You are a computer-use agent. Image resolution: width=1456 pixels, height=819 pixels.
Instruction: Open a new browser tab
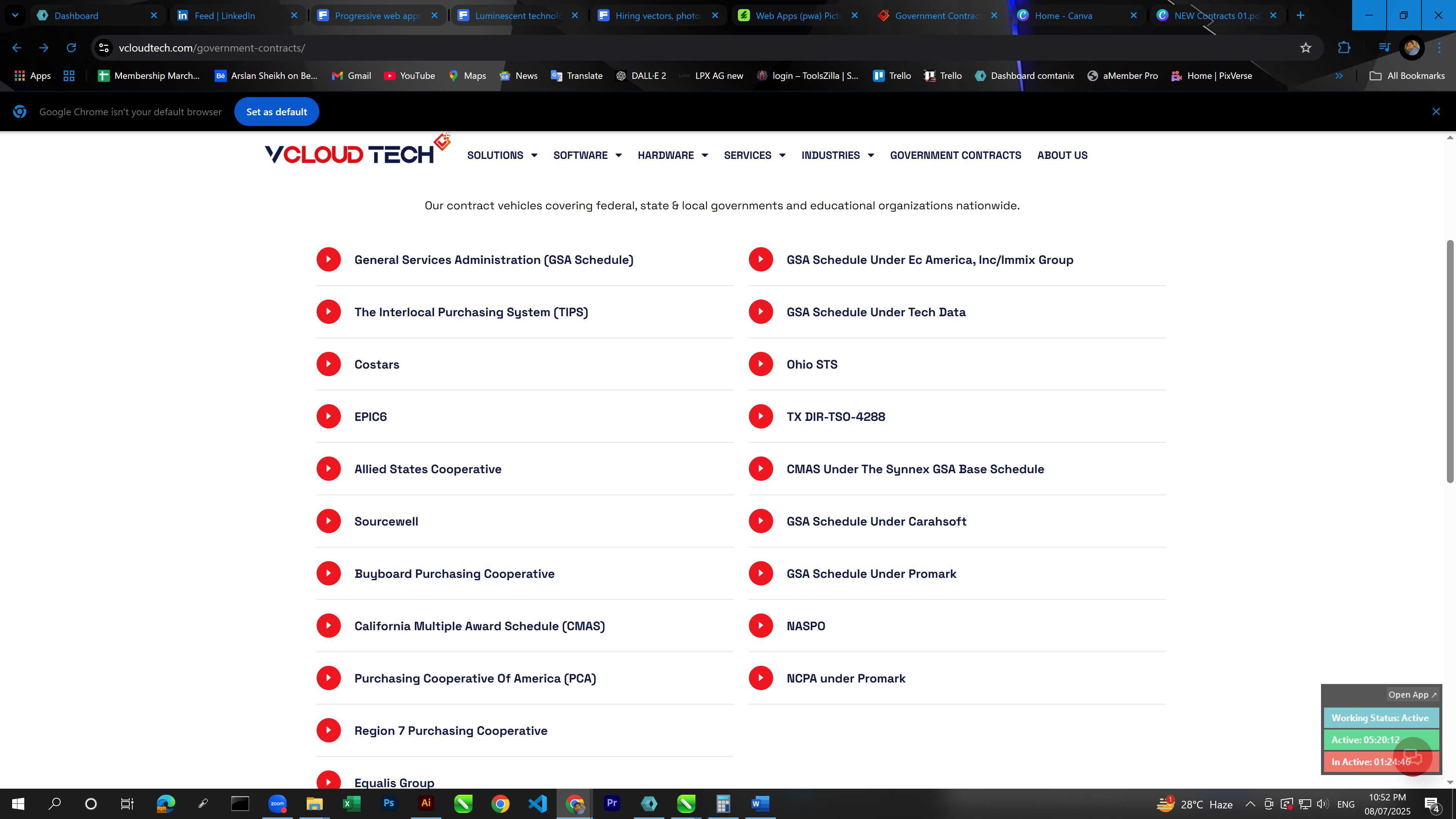point(1301,15)
